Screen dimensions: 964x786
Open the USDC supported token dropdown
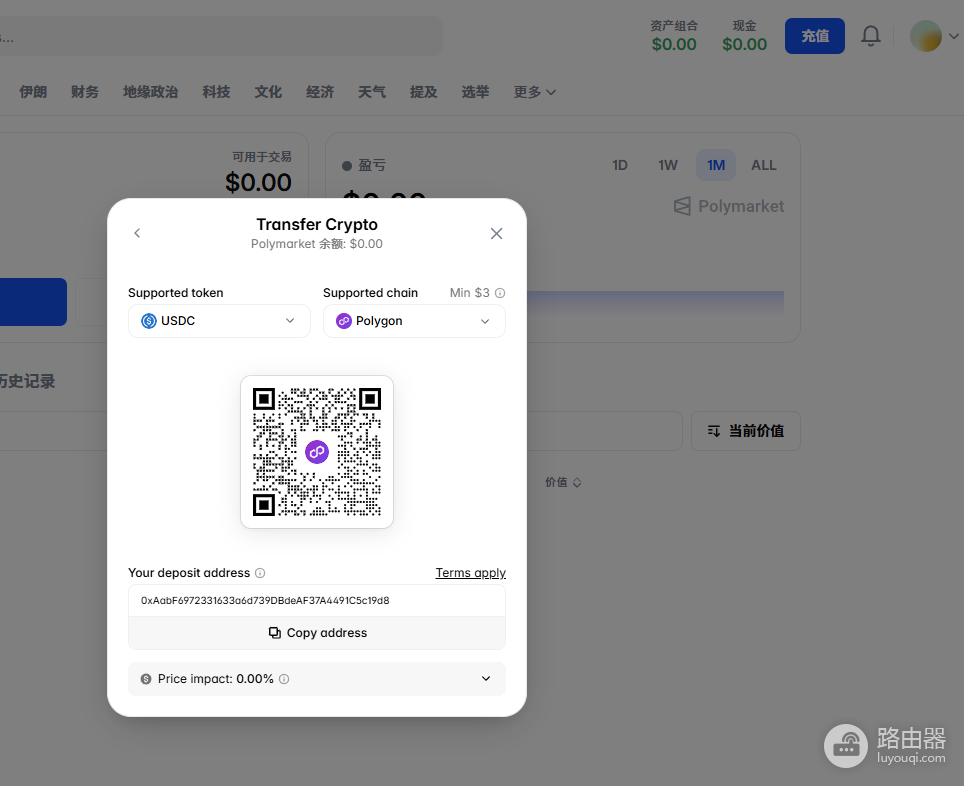(x=219, y=321)
